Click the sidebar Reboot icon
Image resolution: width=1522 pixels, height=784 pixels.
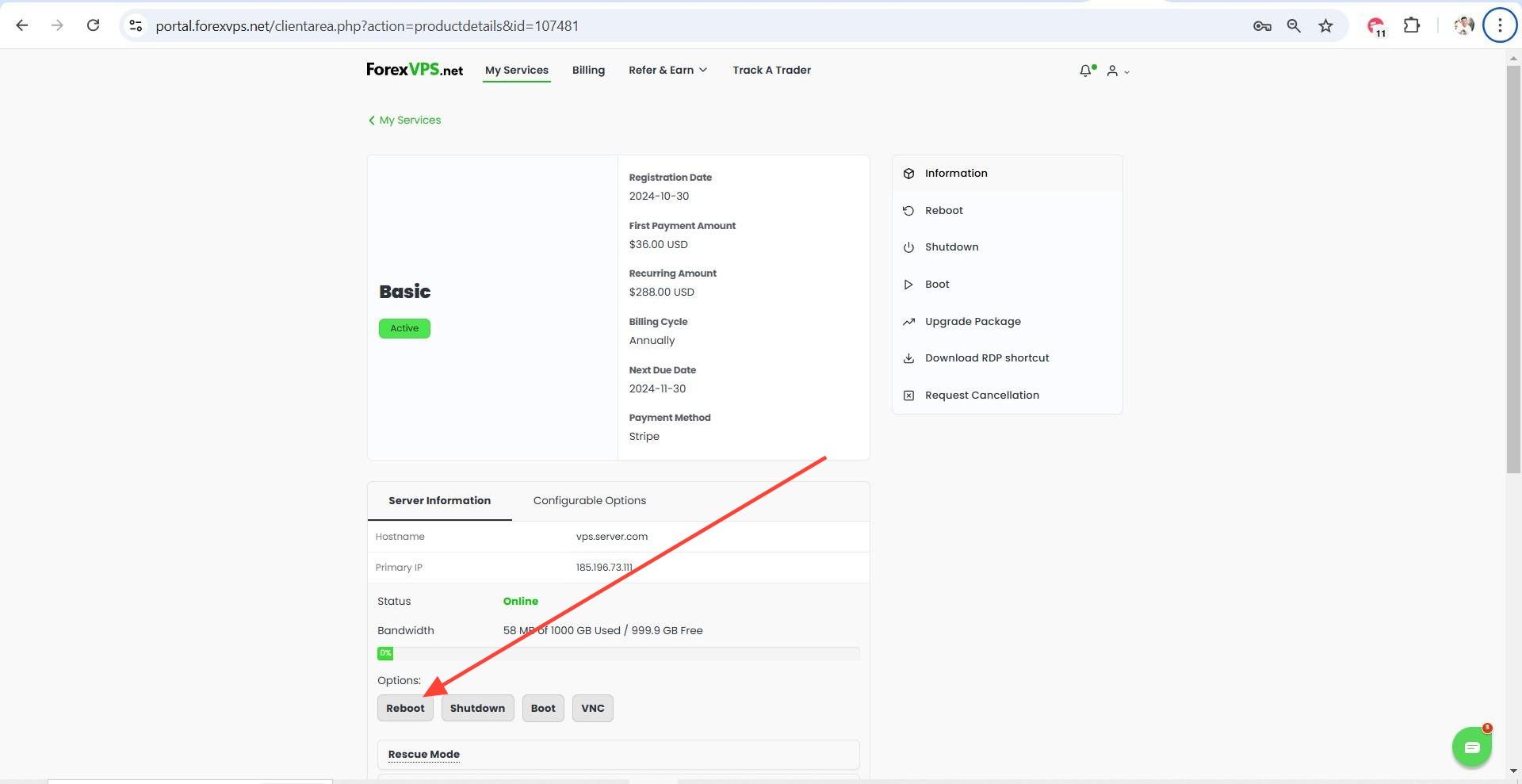[908, 211]
